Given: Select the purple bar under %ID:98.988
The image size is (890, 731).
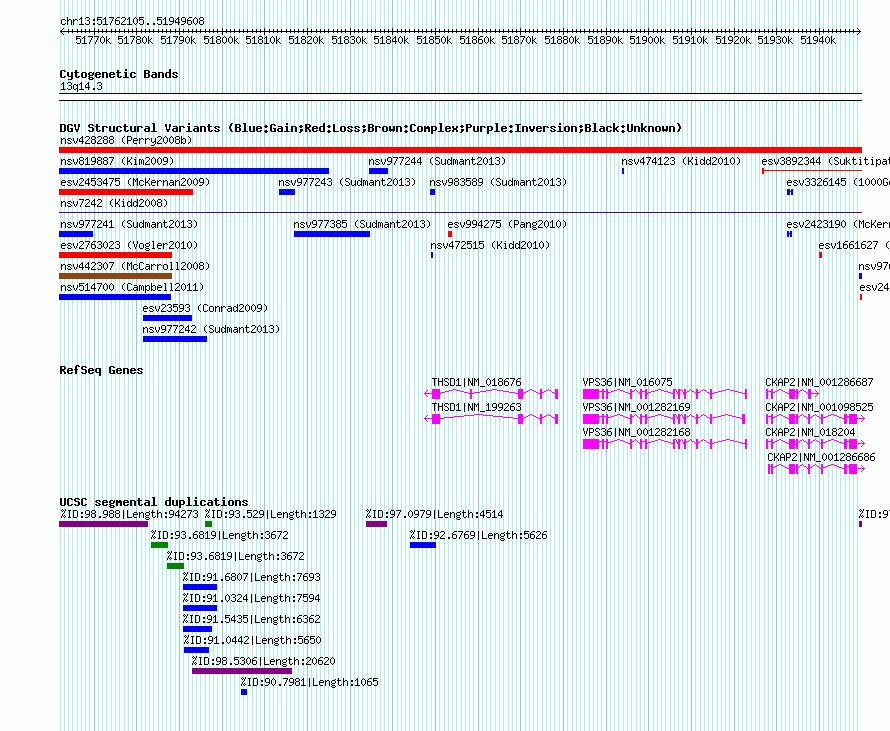Looking at the screenshot, I should (x=103, y=524).
